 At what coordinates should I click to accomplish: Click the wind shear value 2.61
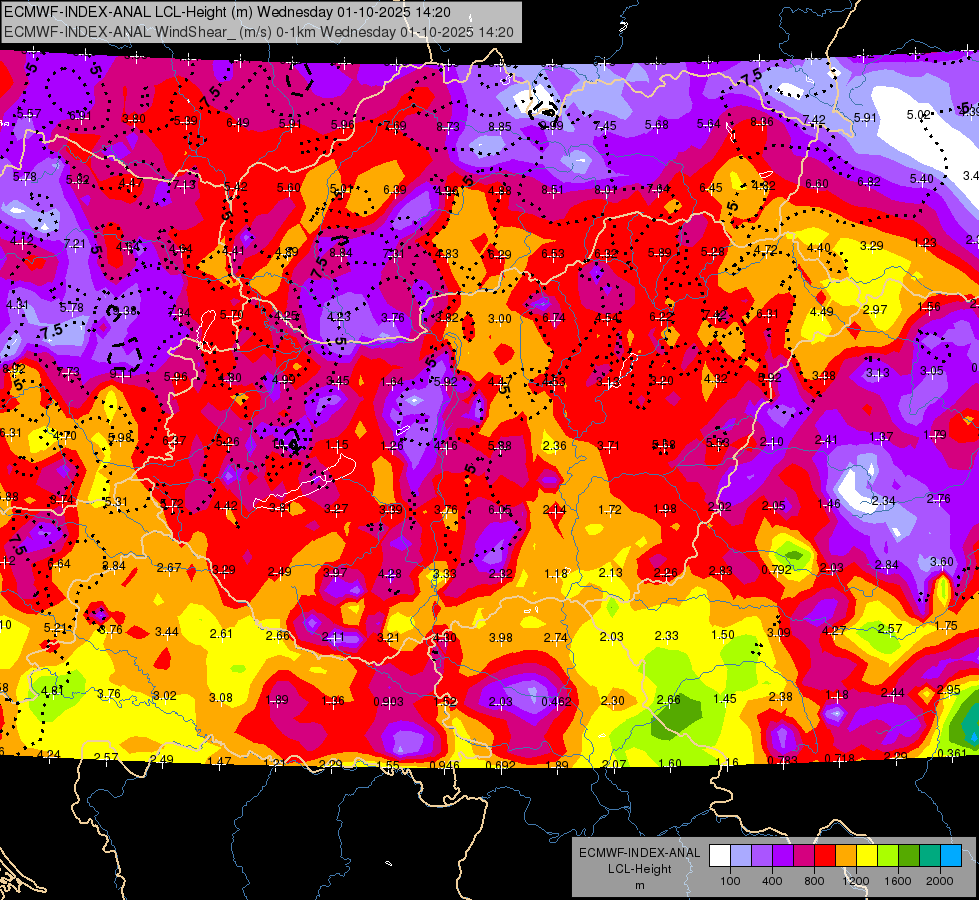click(x=221, y=633)
